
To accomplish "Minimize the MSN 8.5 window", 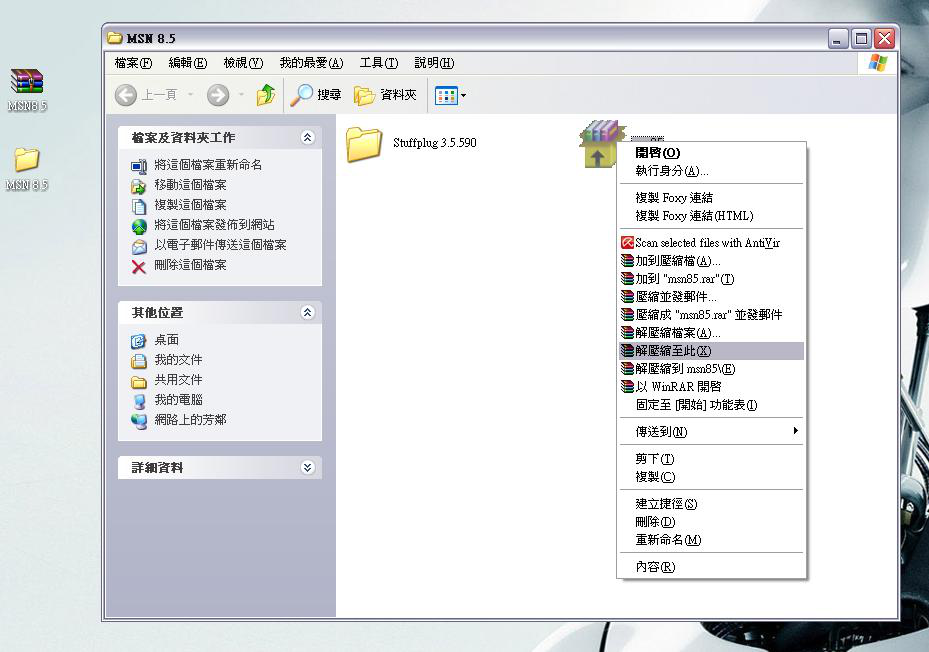I will [838, 39].
